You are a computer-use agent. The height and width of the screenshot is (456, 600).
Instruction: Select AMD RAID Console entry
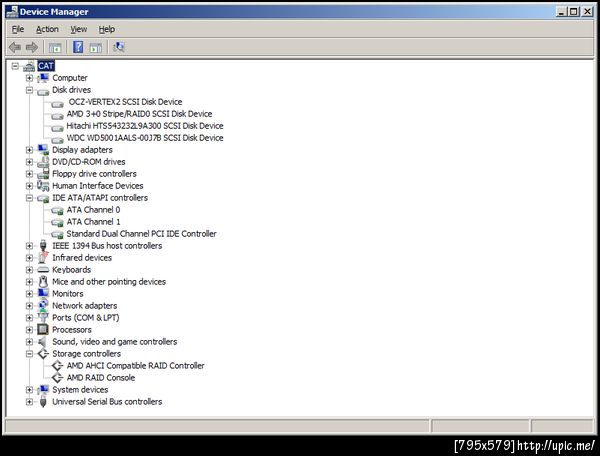(101, 378)
